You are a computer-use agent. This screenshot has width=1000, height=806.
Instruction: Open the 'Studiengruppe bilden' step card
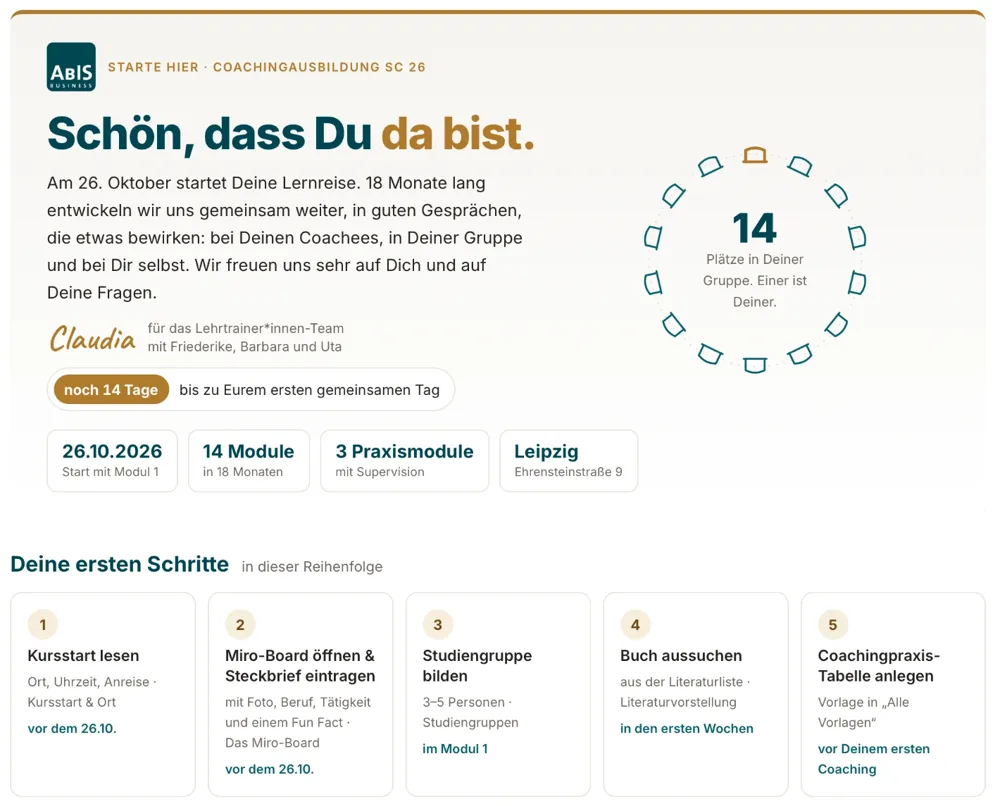[x=498, y=694]
